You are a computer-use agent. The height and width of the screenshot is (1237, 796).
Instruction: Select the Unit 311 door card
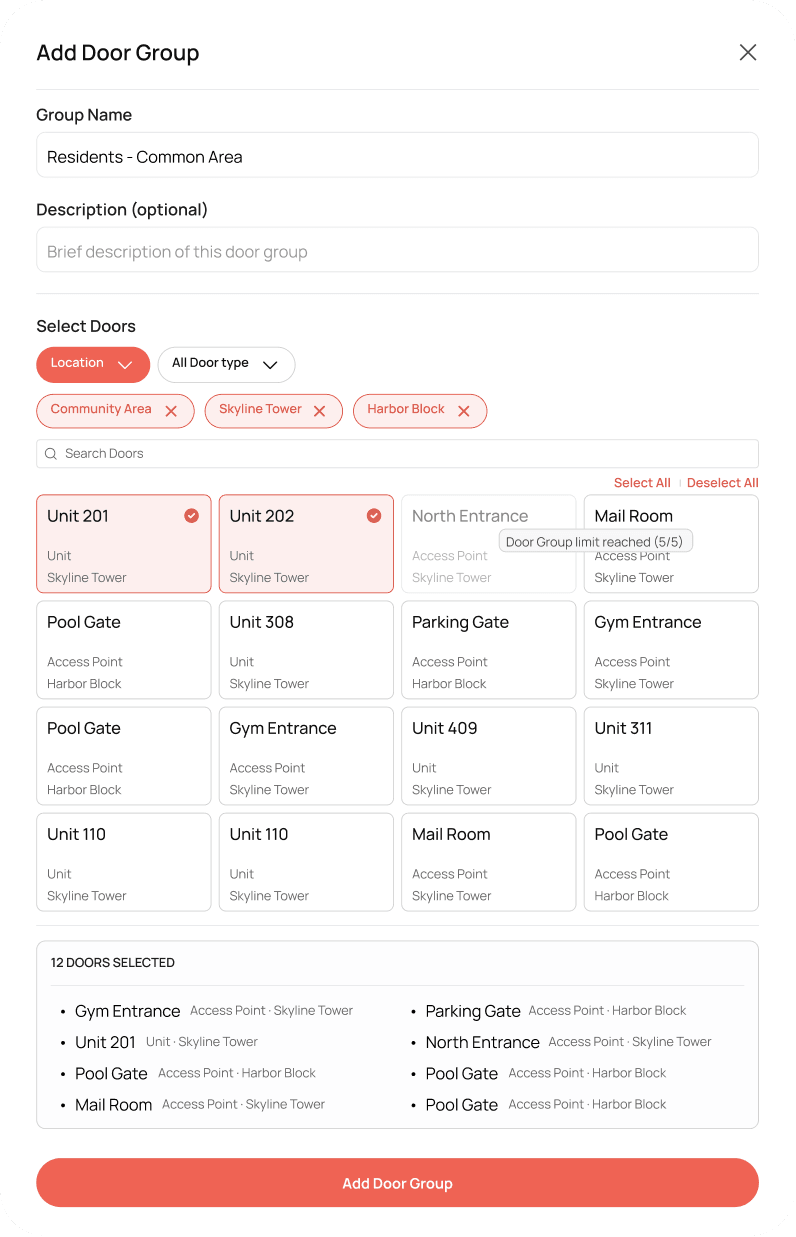(671, 756)
